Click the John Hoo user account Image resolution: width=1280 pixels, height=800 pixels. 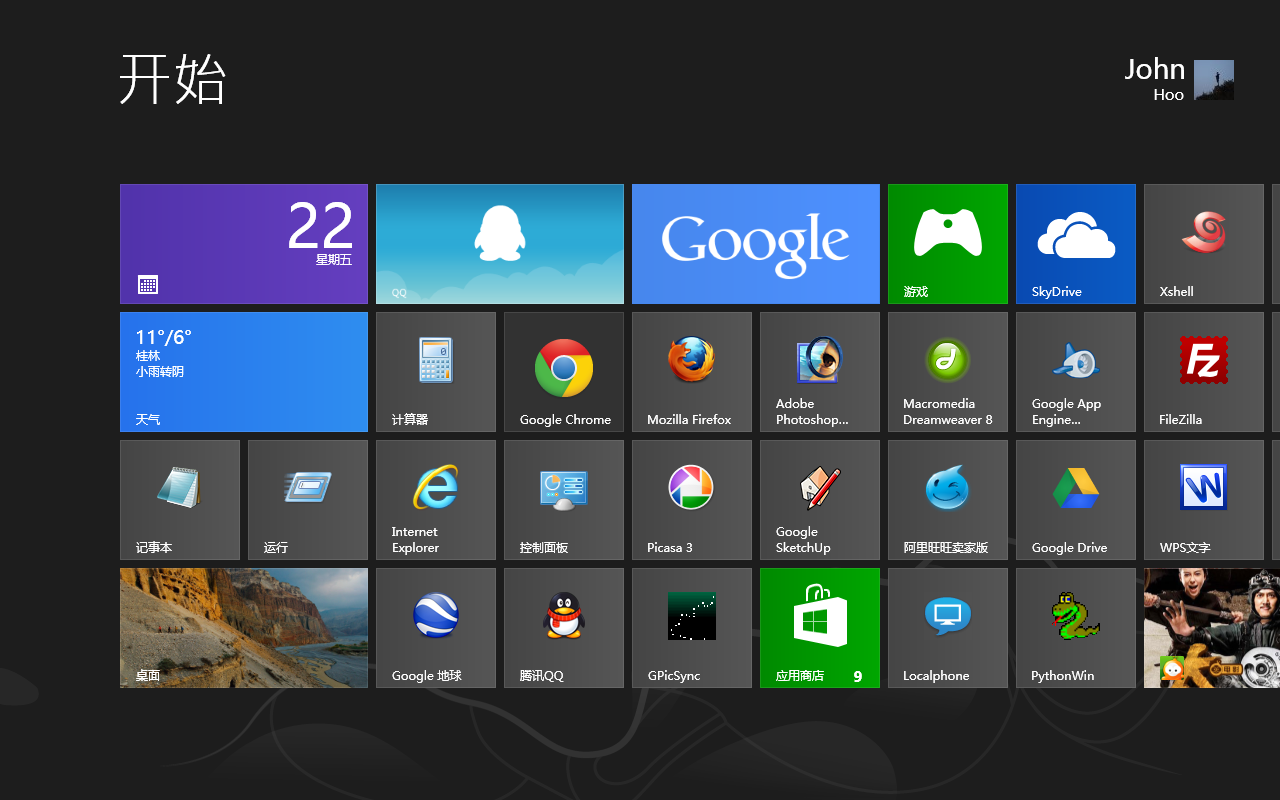pos(1178,80)
